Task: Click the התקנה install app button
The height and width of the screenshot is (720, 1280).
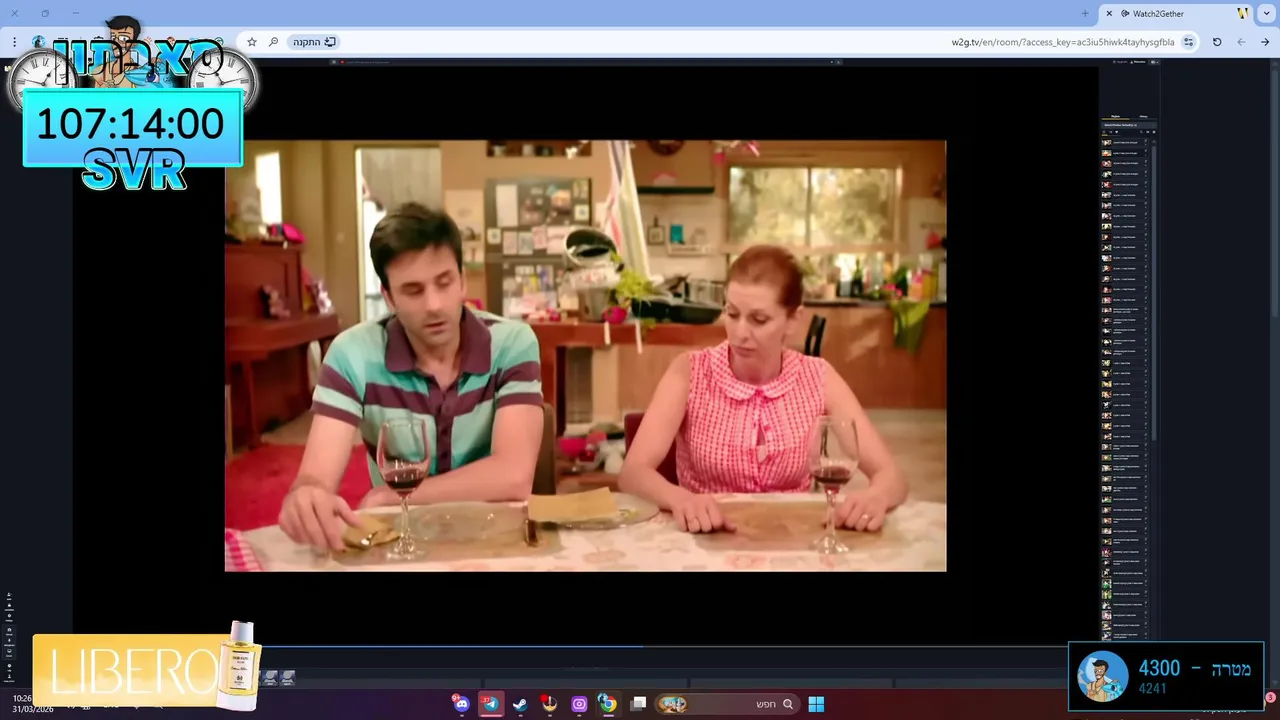Action: coord(314,42)
